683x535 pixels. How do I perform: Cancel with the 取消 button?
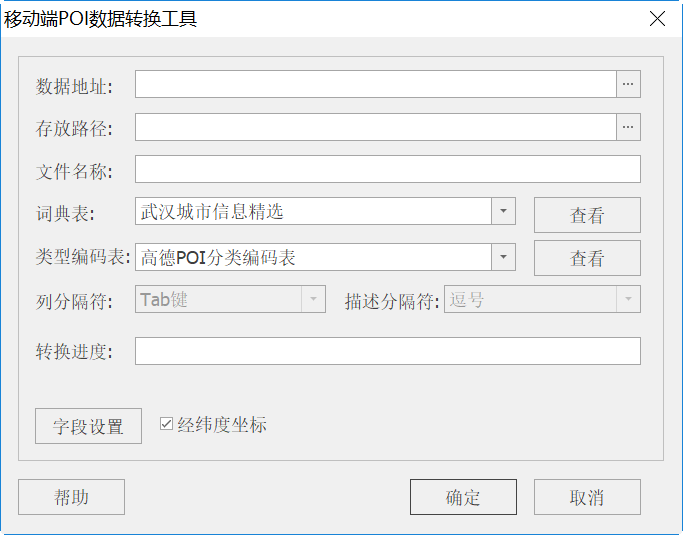coord(587,497)
